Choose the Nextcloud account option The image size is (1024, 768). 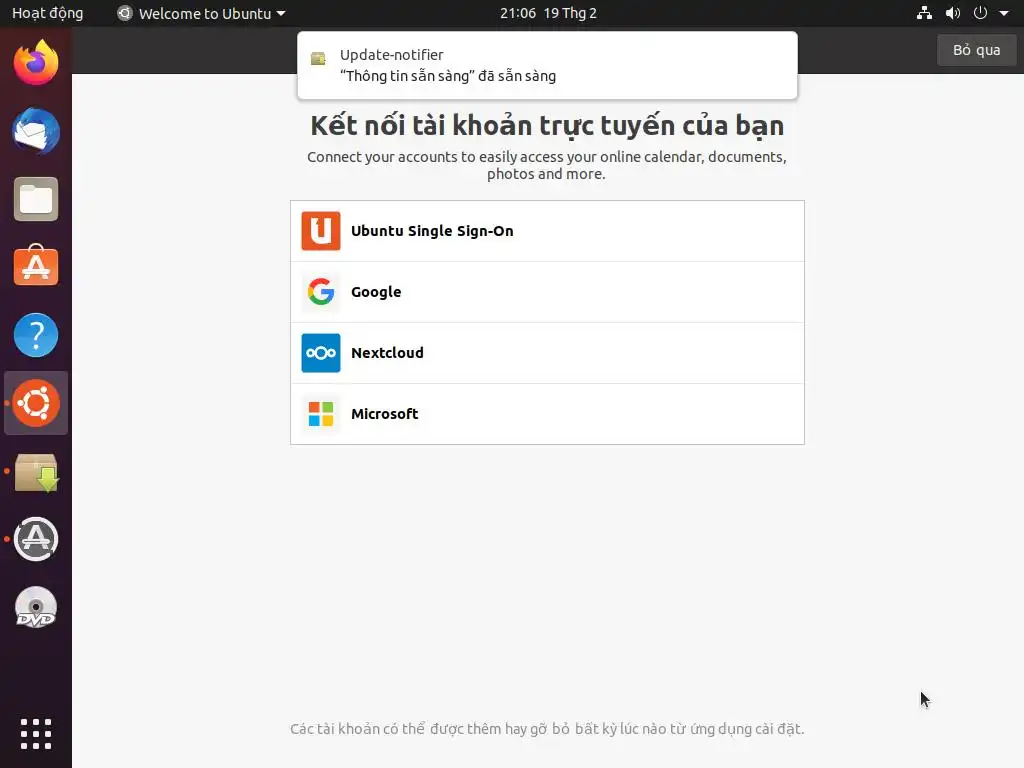click(547, 353)
